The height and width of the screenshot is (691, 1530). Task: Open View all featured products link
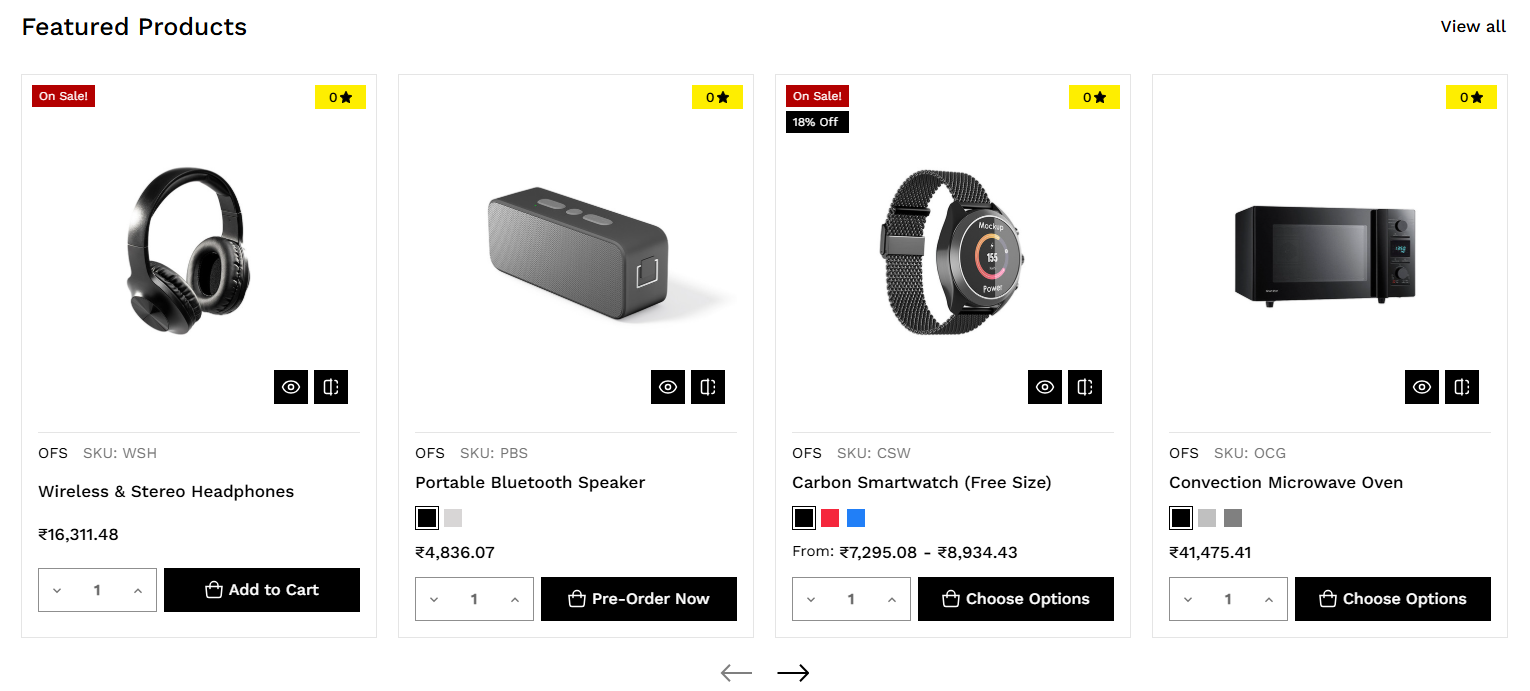coord(1473,27)
